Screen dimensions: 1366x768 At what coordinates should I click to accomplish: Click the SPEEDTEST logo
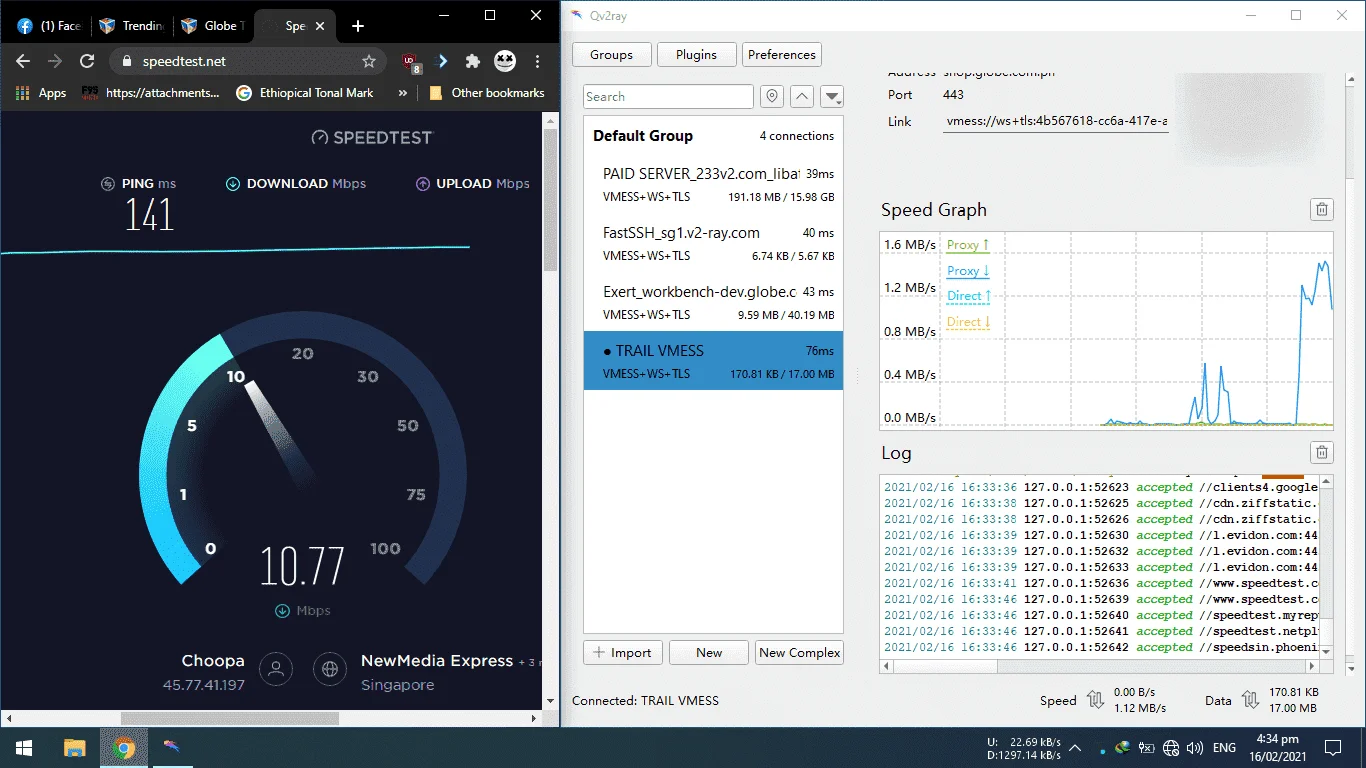tap(372, 137)
